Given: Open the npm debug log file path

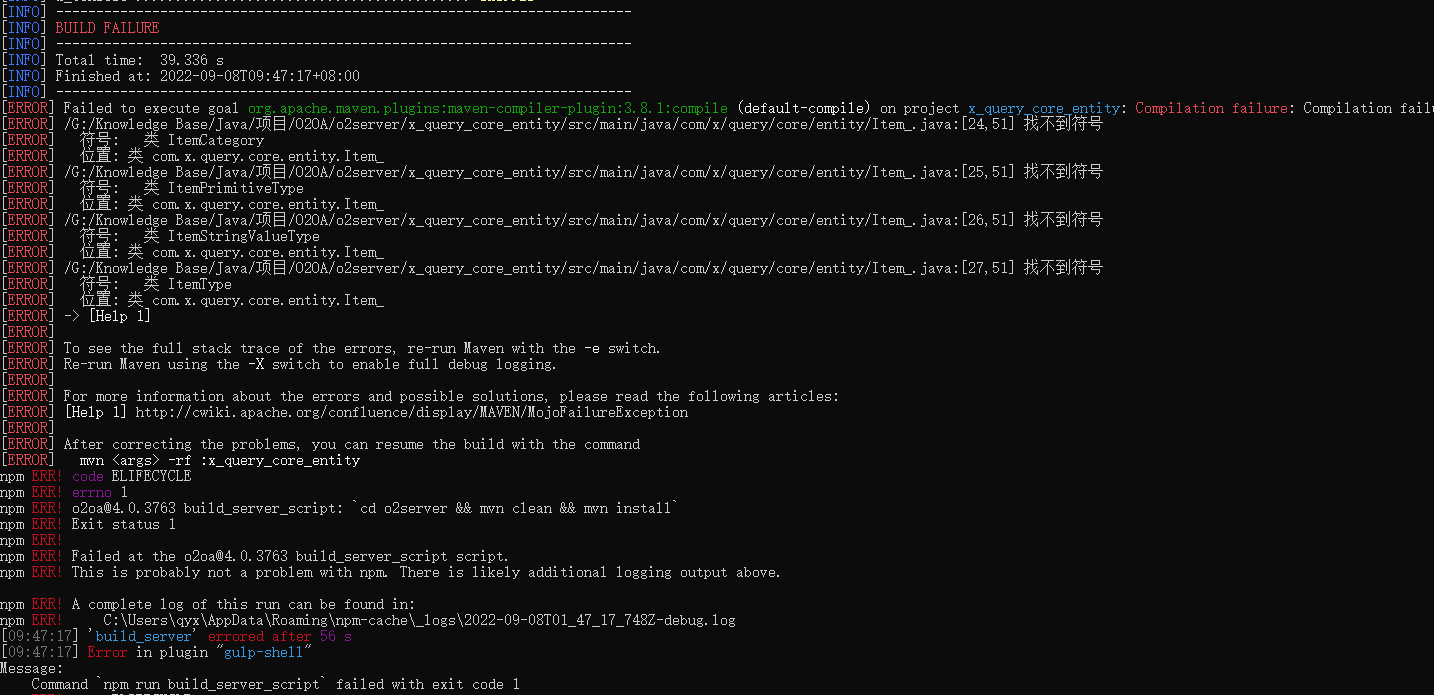Looking at the screenshot, I should pyautogui.click(x=419, y=620).
